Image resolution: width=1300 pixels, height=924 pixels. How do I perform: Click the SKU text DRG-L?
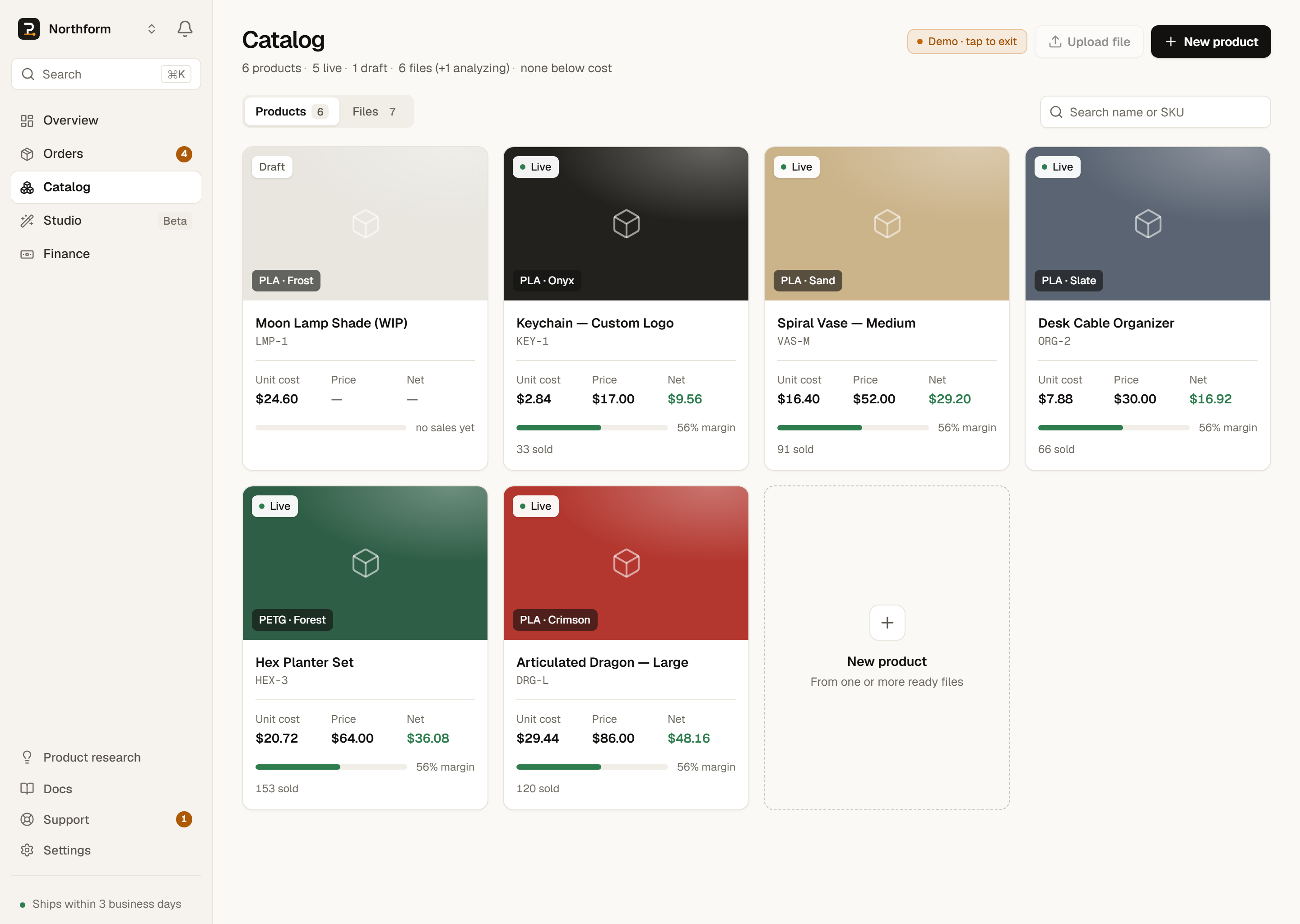pyautogui.click(x=532, y=680)
